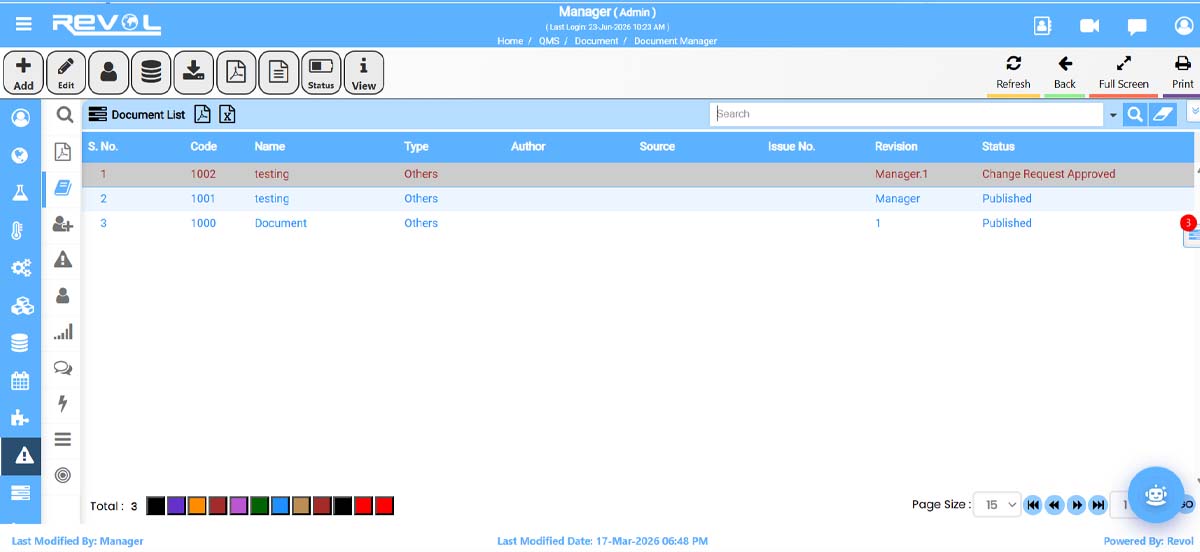Open the chat message icon in header
Screen dimensions: 1200x552
pyautogui.click(x=1137, y=27)
